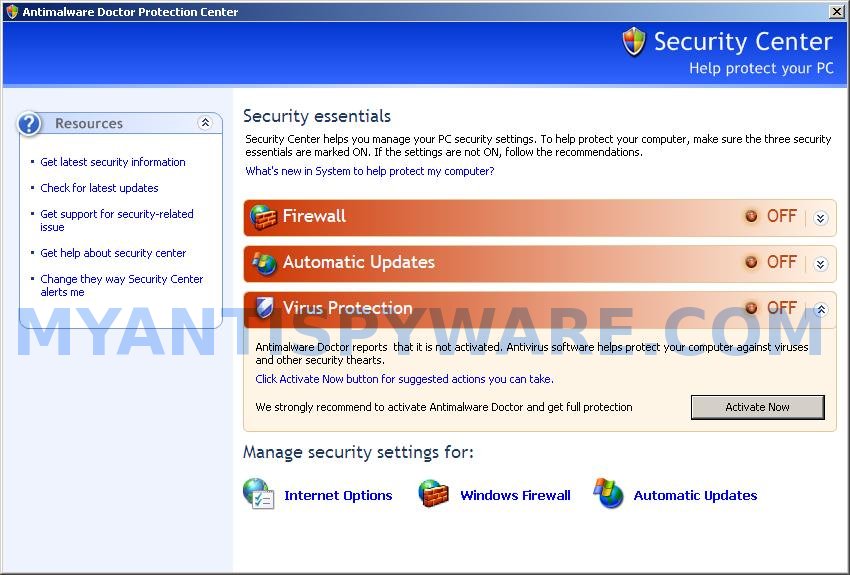Image resolution: width=850 pixels, height=575 pixels.
Task: Click the Virus Protection header label
Action: (x=347, y=308)
